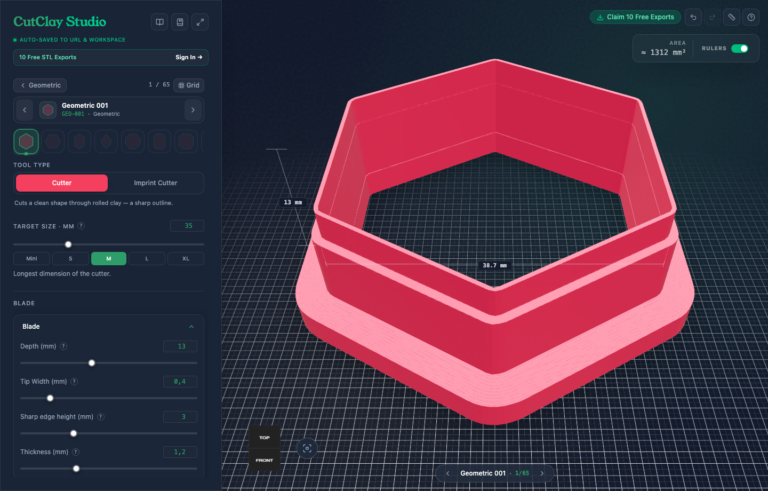The height and width of the screenshot is (491, 768).
Task: Click the Thickness value field 1,2
Action: (180, 452)
